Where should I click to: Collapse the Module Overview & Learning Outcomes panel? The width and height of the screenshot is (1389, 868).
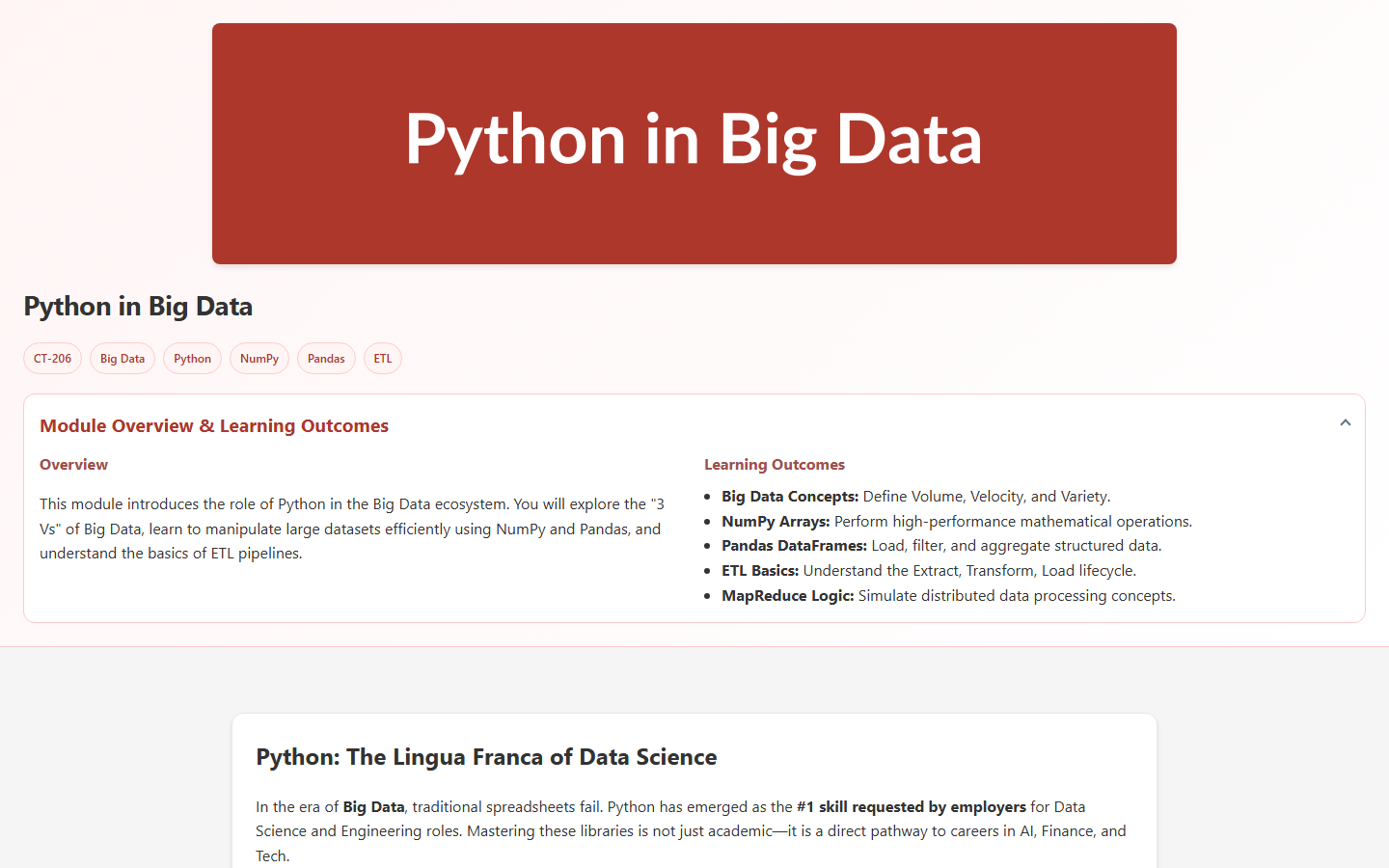coord(1345,422)
